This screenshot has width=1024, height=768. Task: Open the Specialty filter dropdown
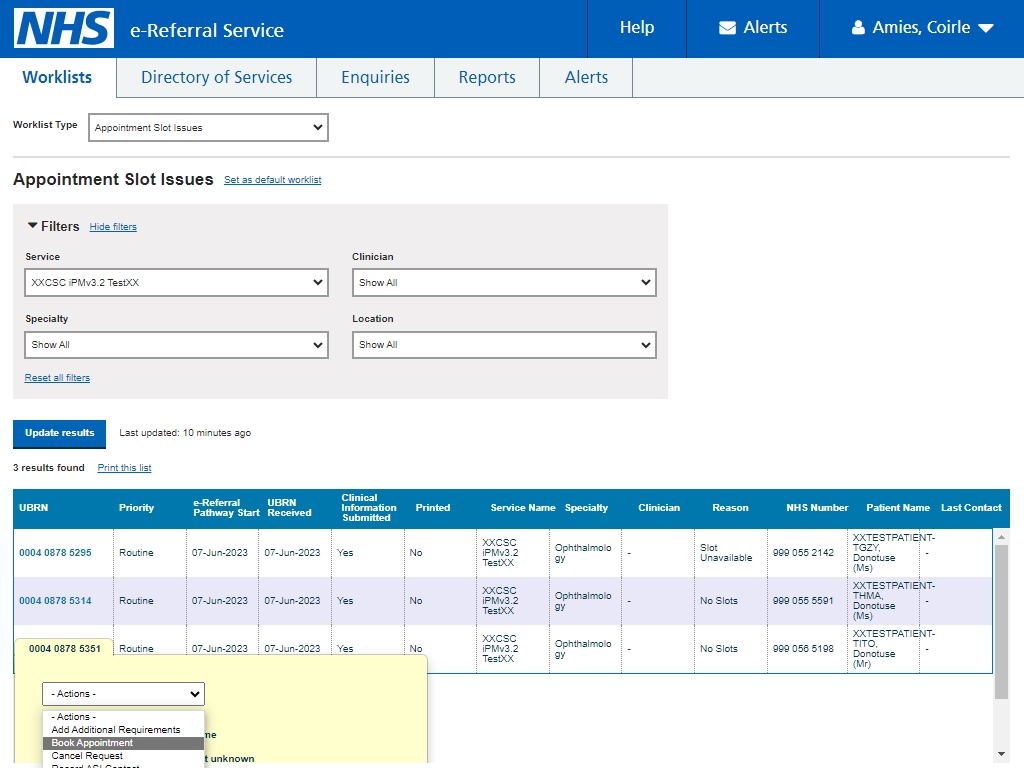click(x=176, y=345)
